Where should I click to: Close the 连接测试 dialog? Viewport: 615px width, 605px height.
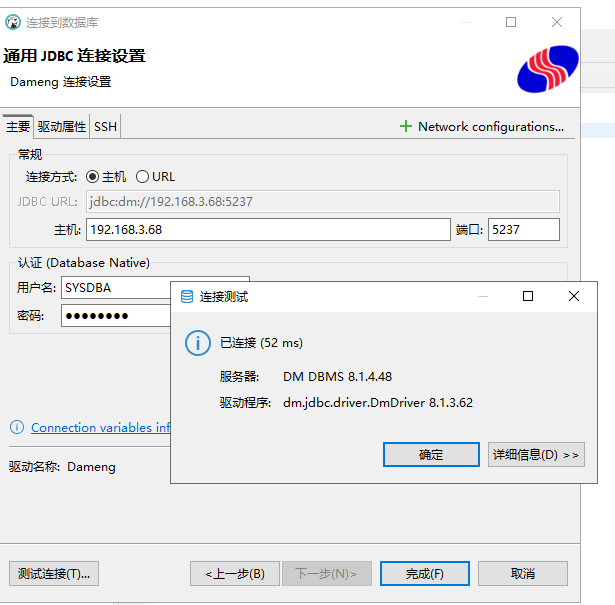574,296
